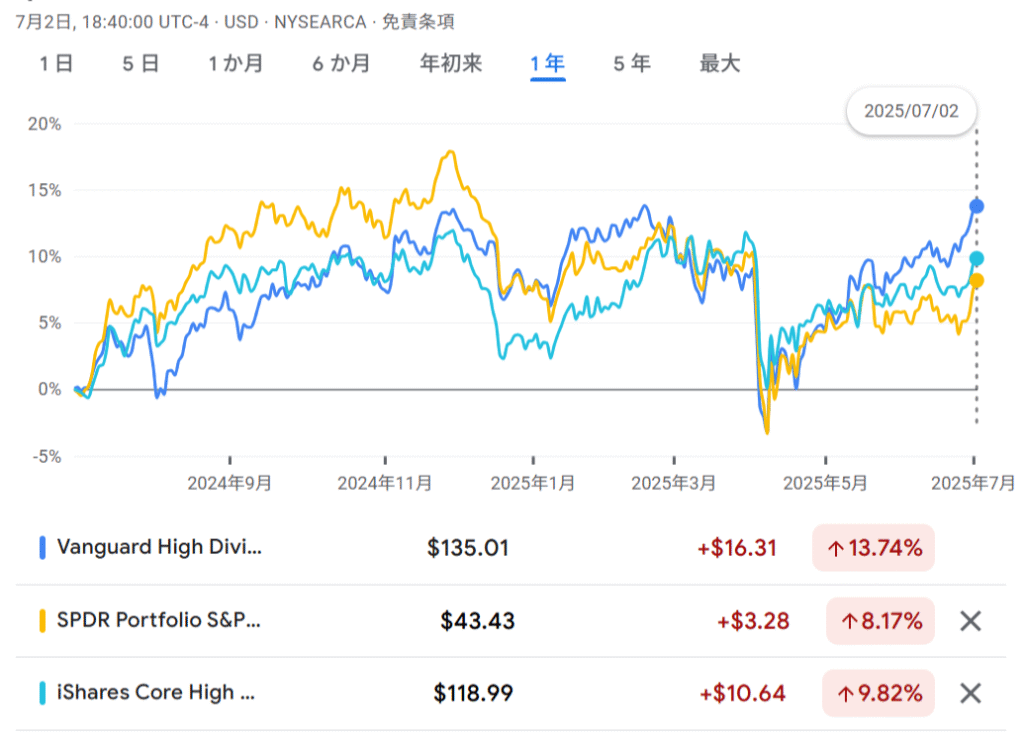Open the iShares Core High ... row
1024x739 pixels.
click(511, 693)
